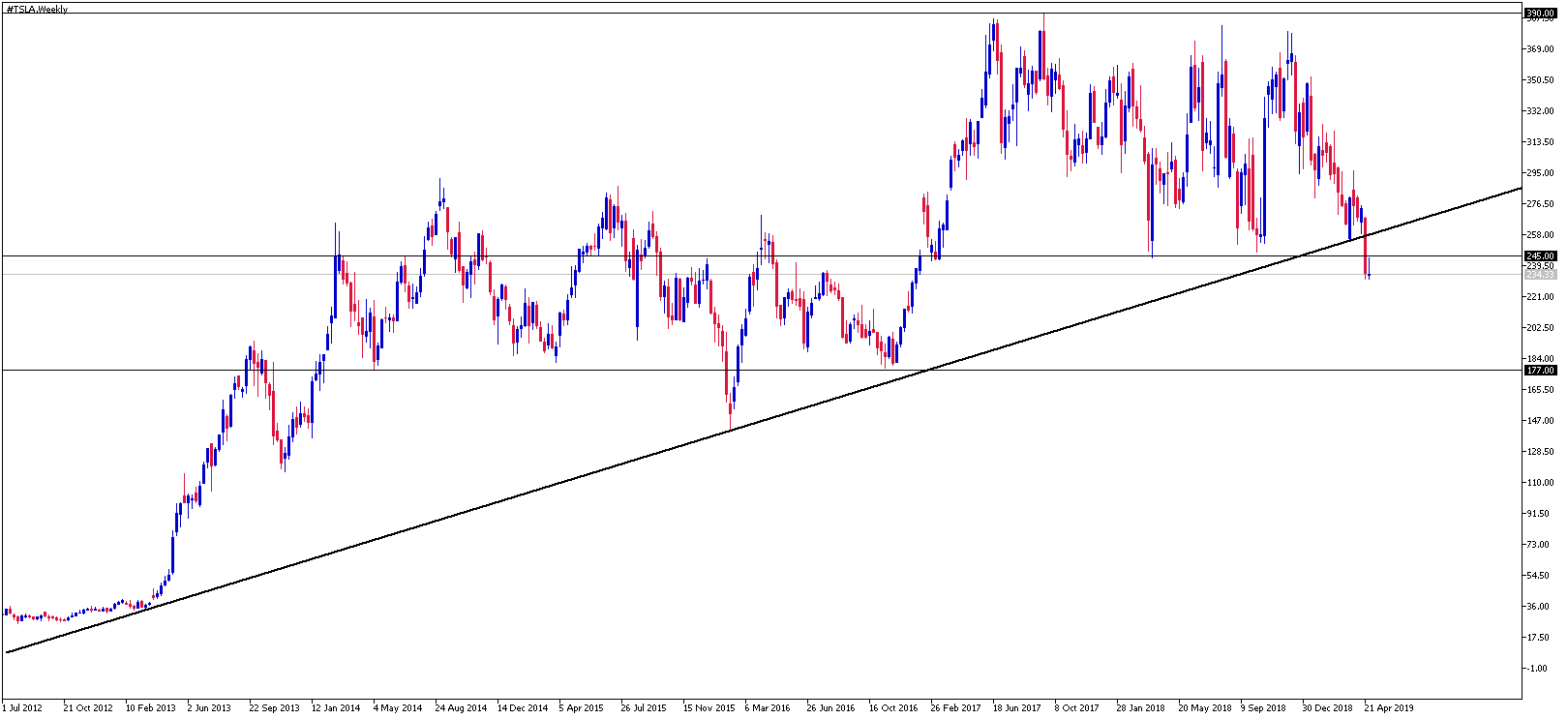Click the 177.00 support level price tag
The image size is (1568, 719).
point(1539,371)
